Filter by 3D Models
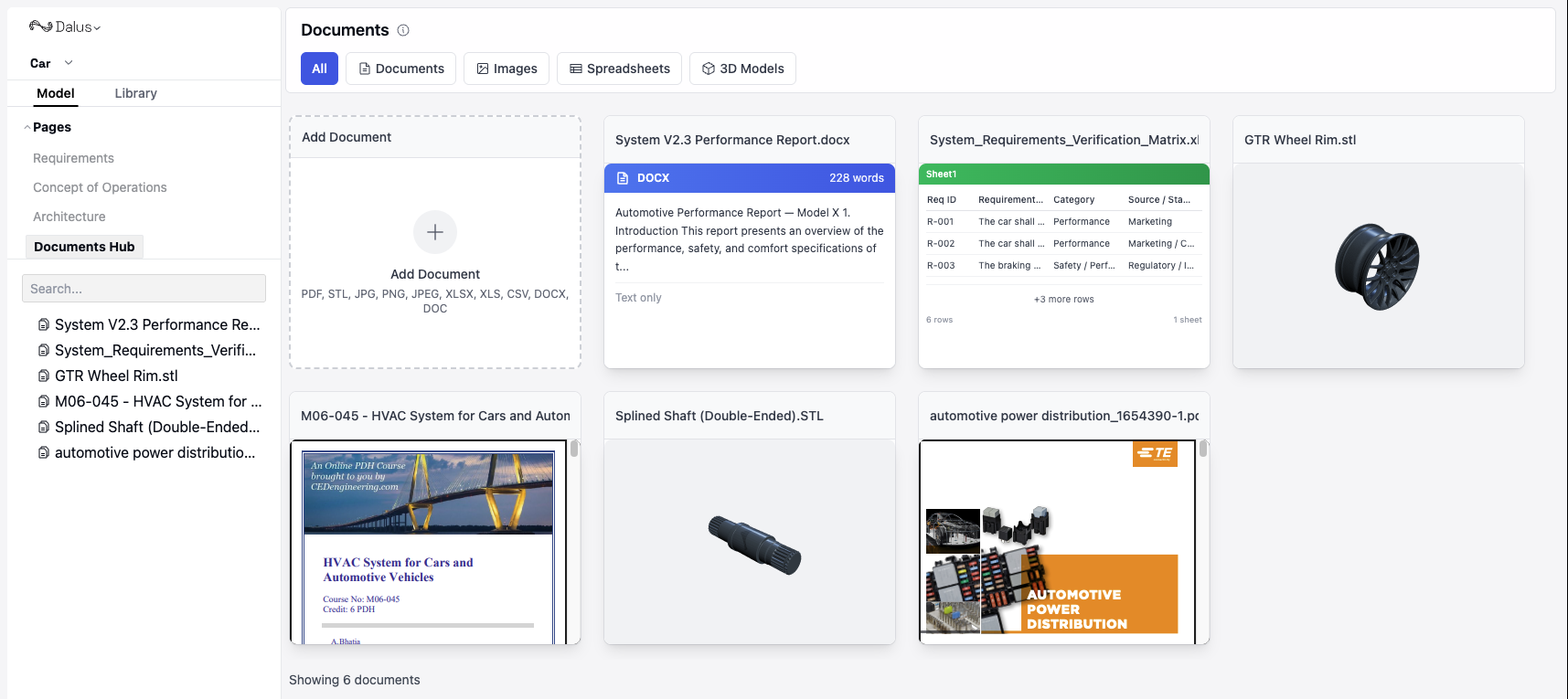Viewport: 1568px width, 699px height. [x=741, y=69]
